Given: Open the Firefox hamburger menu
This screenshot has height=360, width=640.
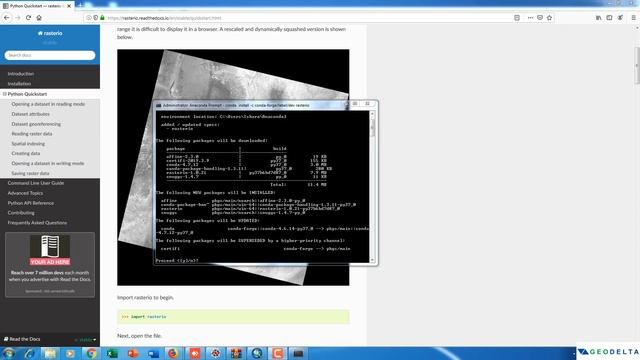Looking at the screenshot, I should tap(633, 18).
